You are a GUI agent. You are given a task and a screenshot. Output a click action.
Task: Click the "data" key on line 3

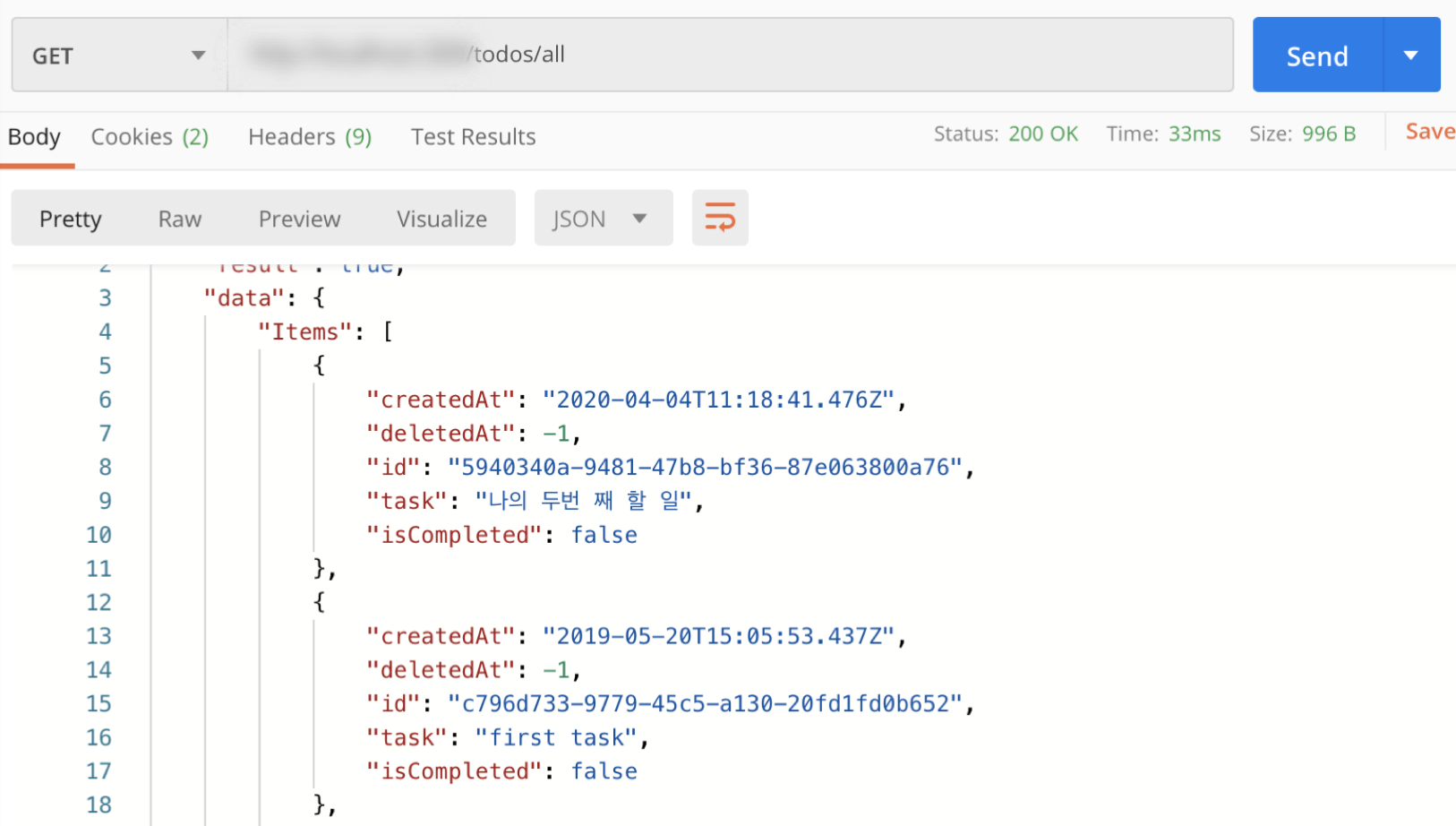click(244, 297)
